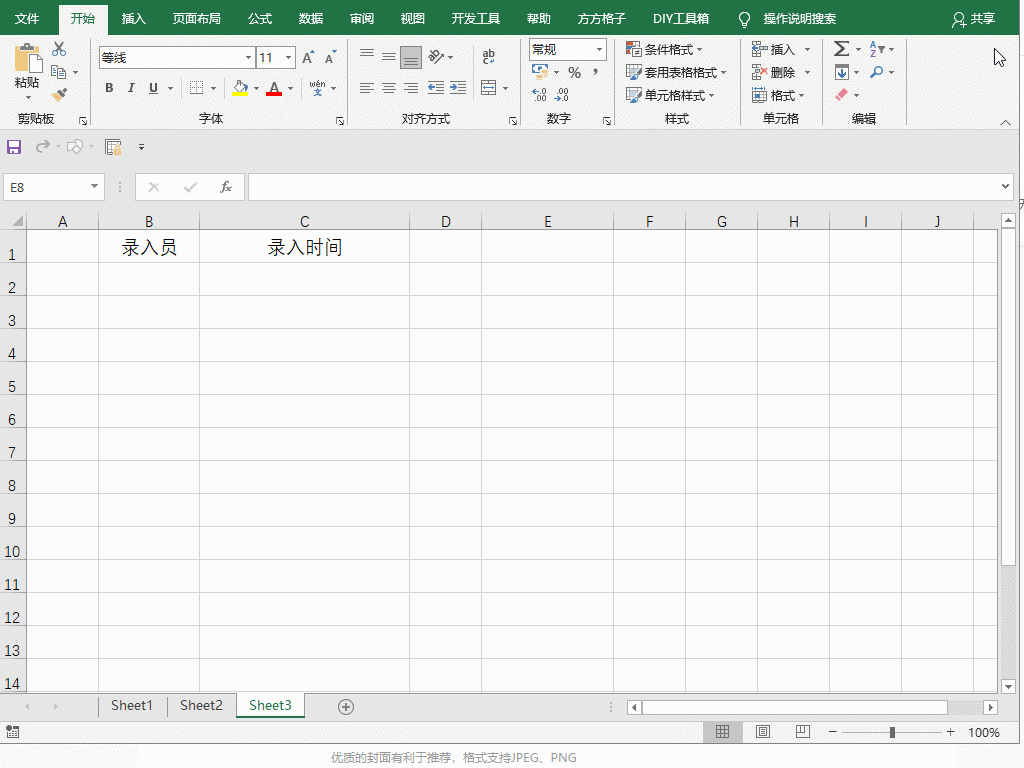Toggle middle align
Viewport: 1024px width, 768px height.
(x=389, y=57)
